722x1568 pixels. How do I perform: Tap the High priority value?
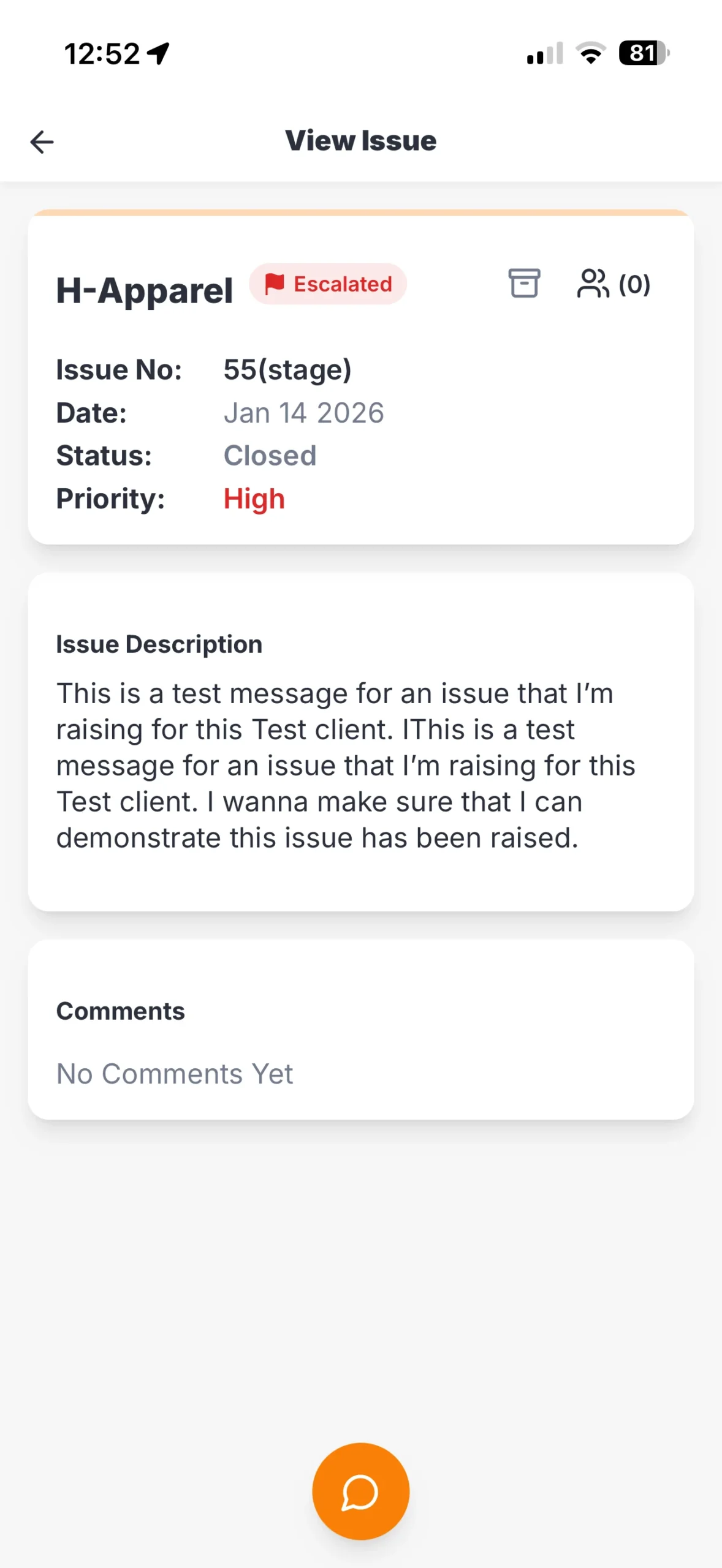254,499
